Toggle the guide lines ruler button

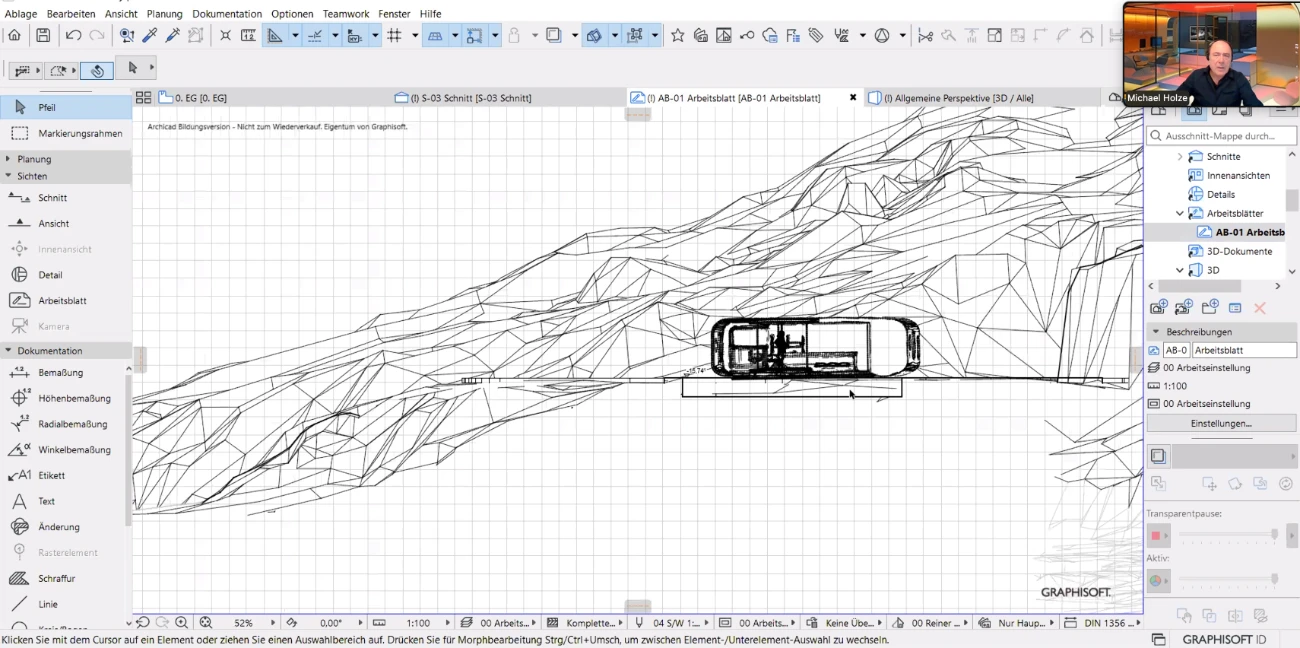point(274,36)
